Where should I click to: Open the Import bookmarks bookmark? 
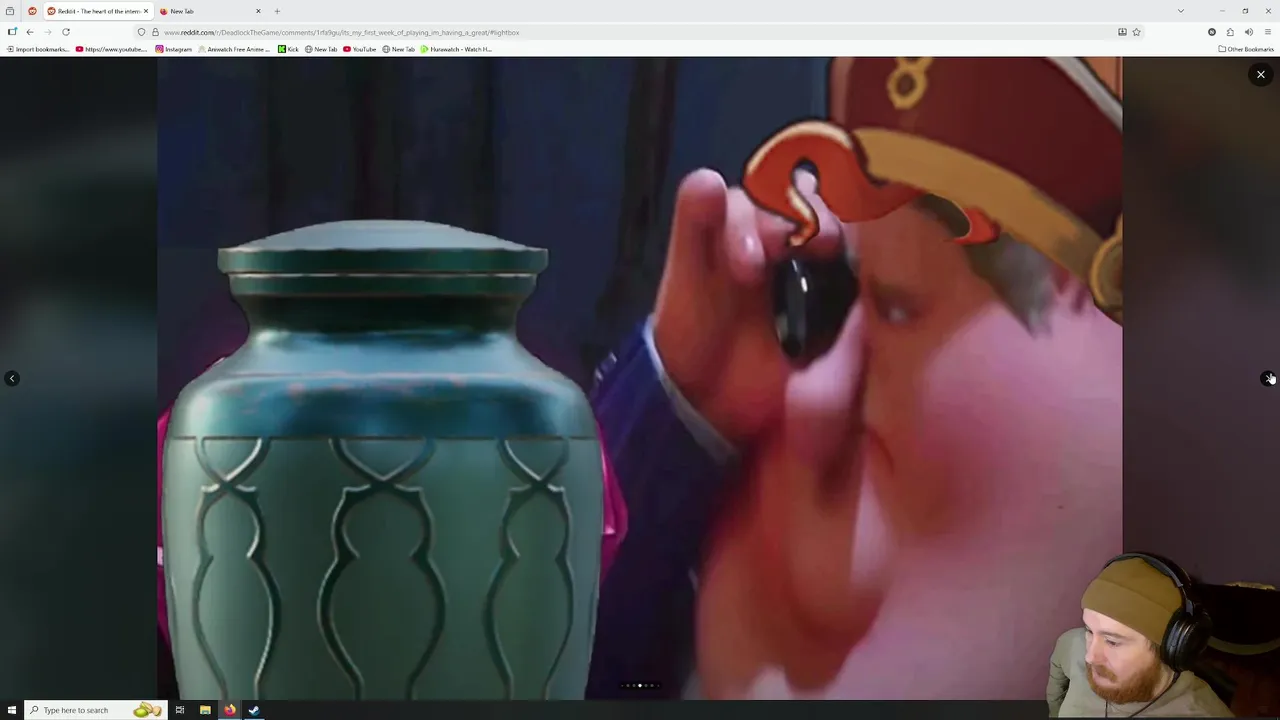coord(38,49)
